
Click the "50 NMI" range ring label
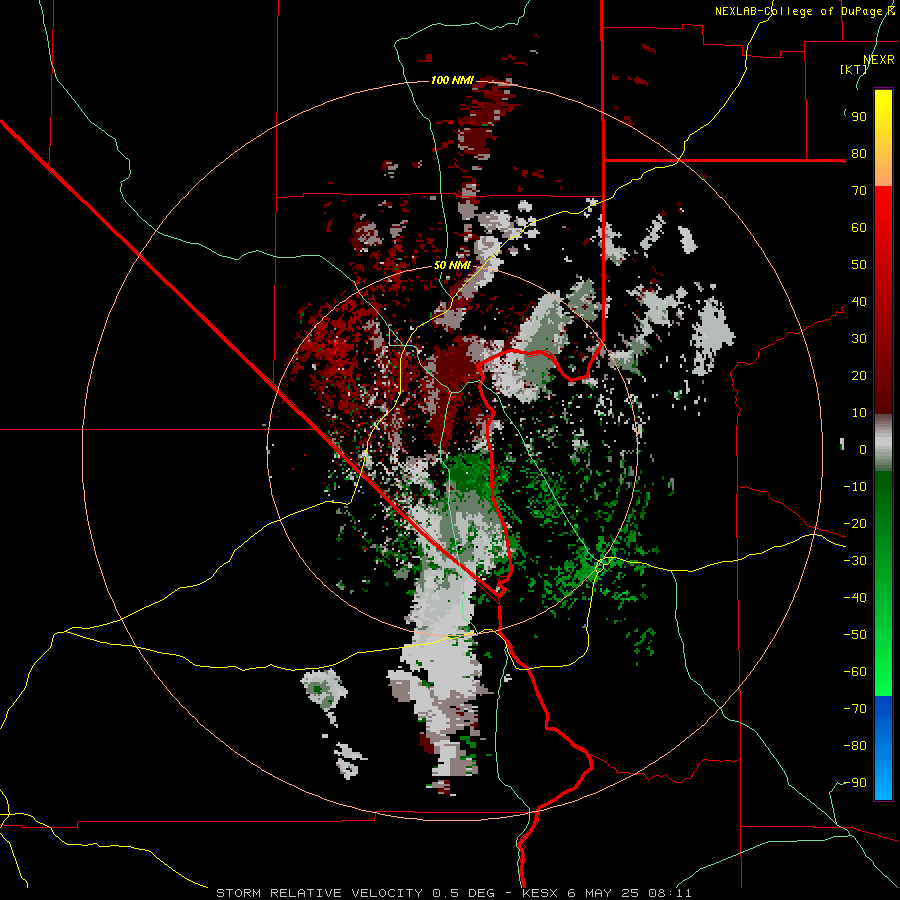(452, 265)
